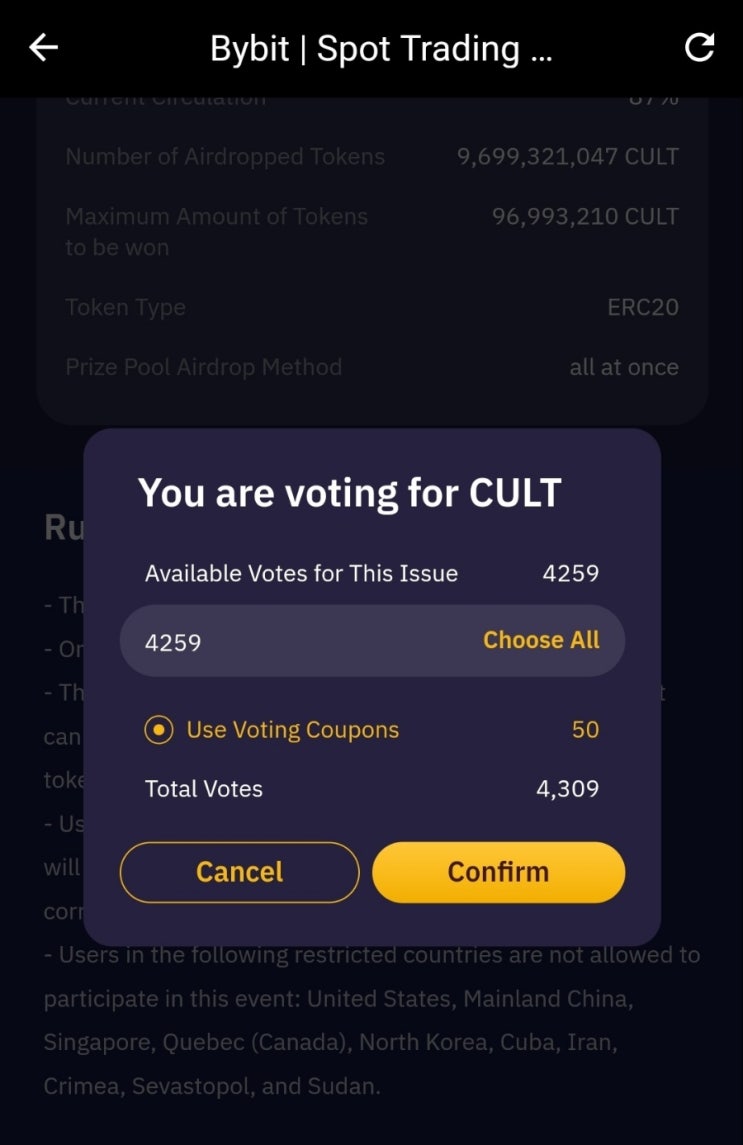Click the You are voting for CULT heading
The height and width of the screenshot is (1145, 743).
(x=350, y=493)
